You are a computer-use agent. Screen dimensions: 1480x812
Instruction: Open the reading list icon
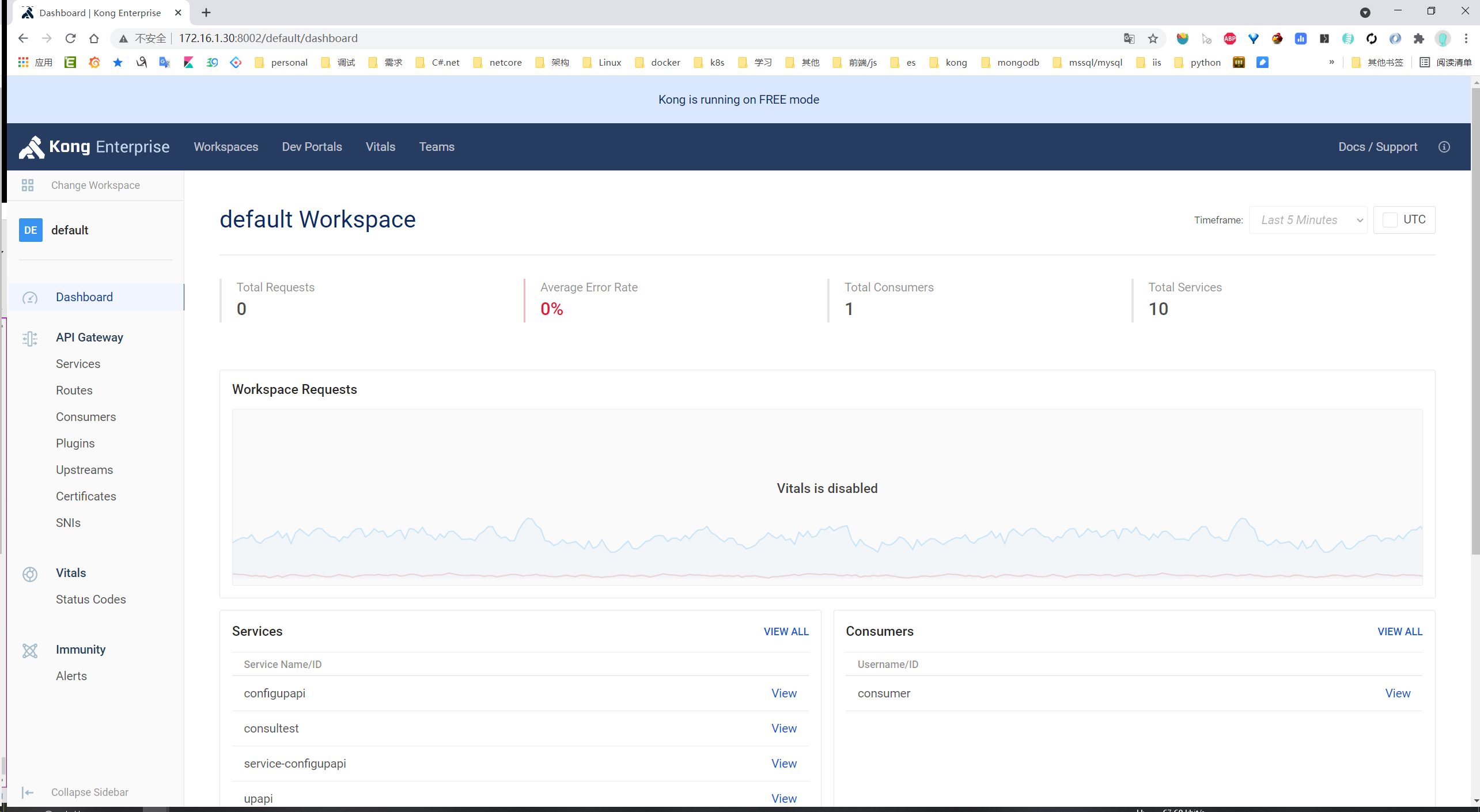1425,62
